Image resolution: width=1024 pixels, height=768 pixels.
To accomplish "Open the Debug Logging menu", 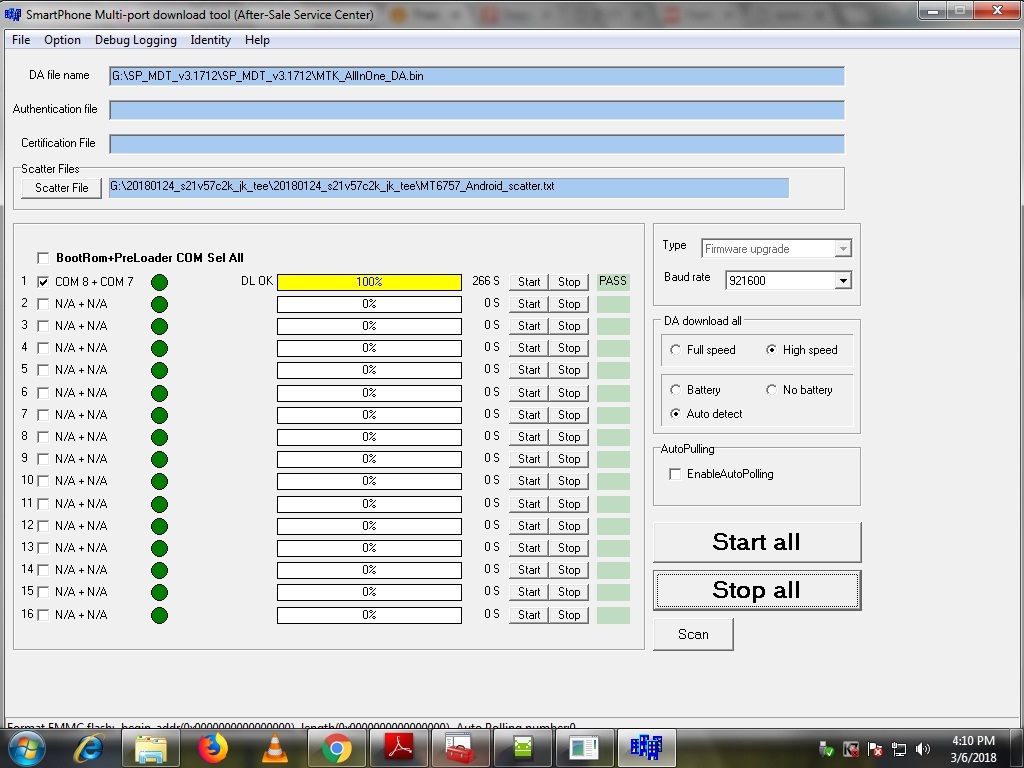I will 136,40.
